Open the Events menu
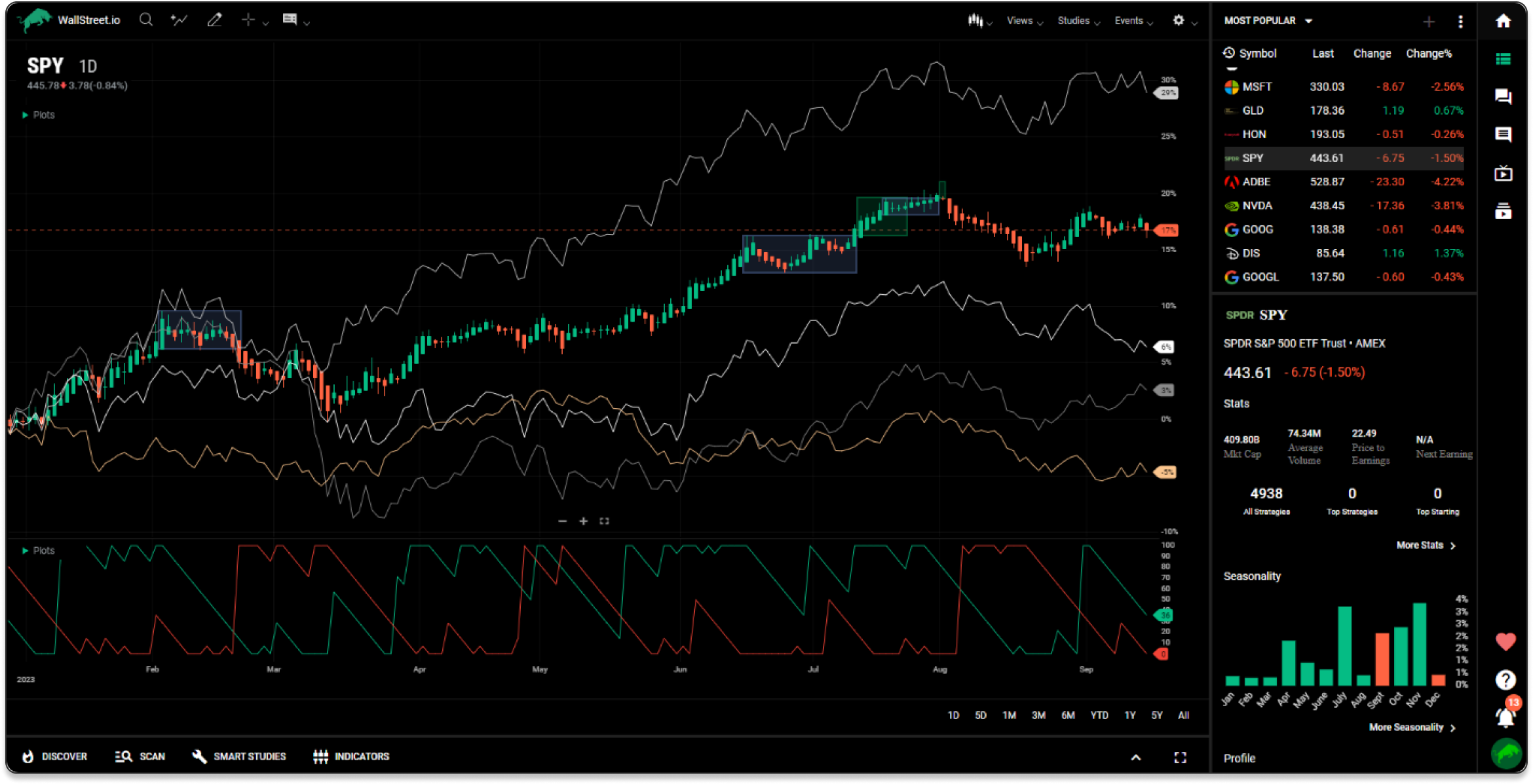Viewport: 1533px width, 784px height. pyautogui.click(x=1133, y=21)
